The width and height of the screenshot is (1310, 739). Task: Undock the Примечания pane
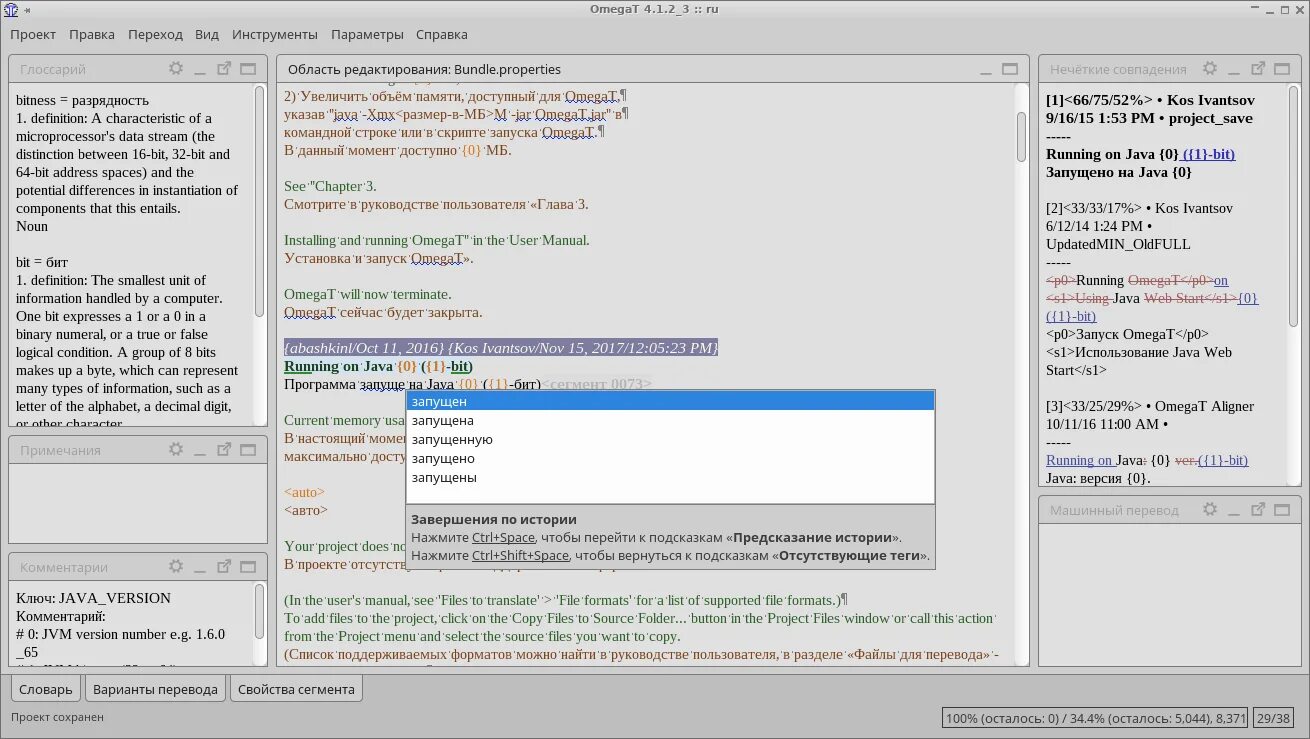tap(224, 450)
